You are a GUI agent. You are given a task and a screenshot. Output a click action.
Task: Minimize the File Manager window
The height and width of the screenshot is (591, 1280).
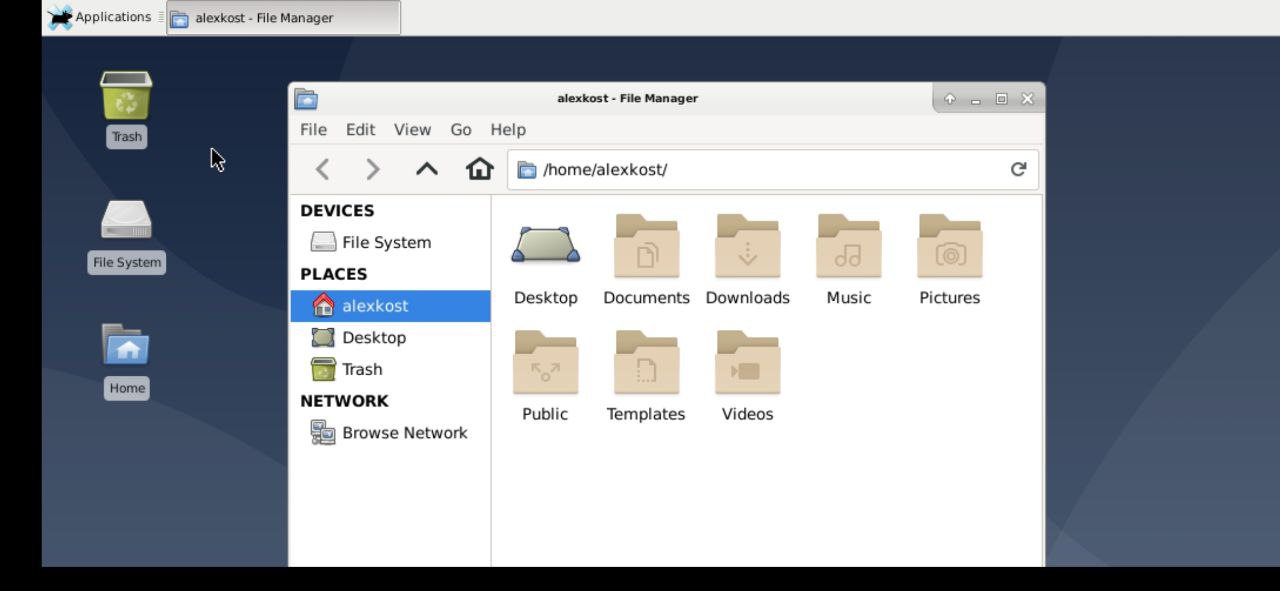(976, 99)
